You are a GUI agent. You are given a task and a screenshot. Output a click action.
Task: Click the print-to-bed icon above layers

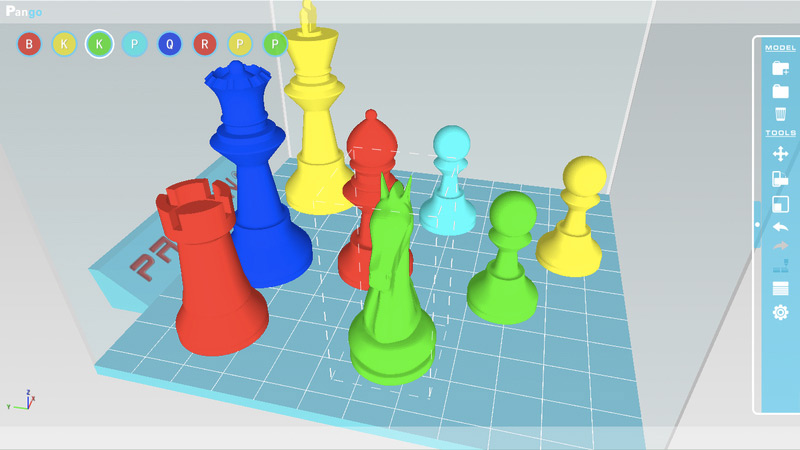(x=780, y=266)
